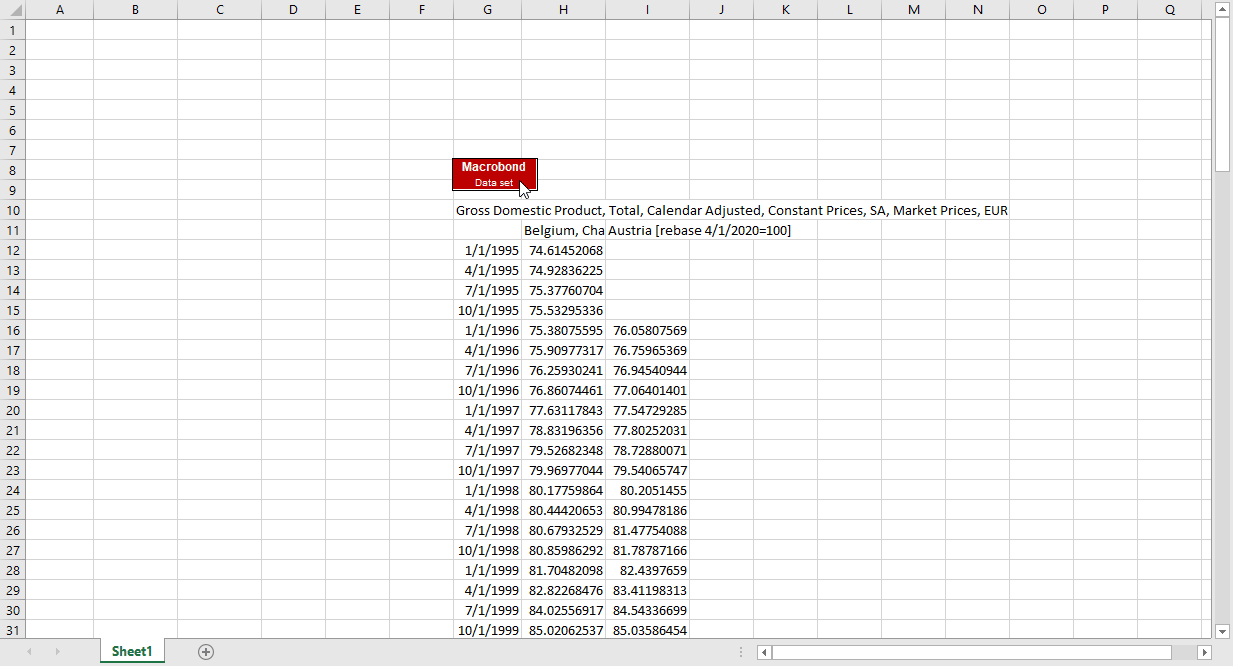The image size is (1233, 666).
Task: Select column D header
Action: coord(293,9)
